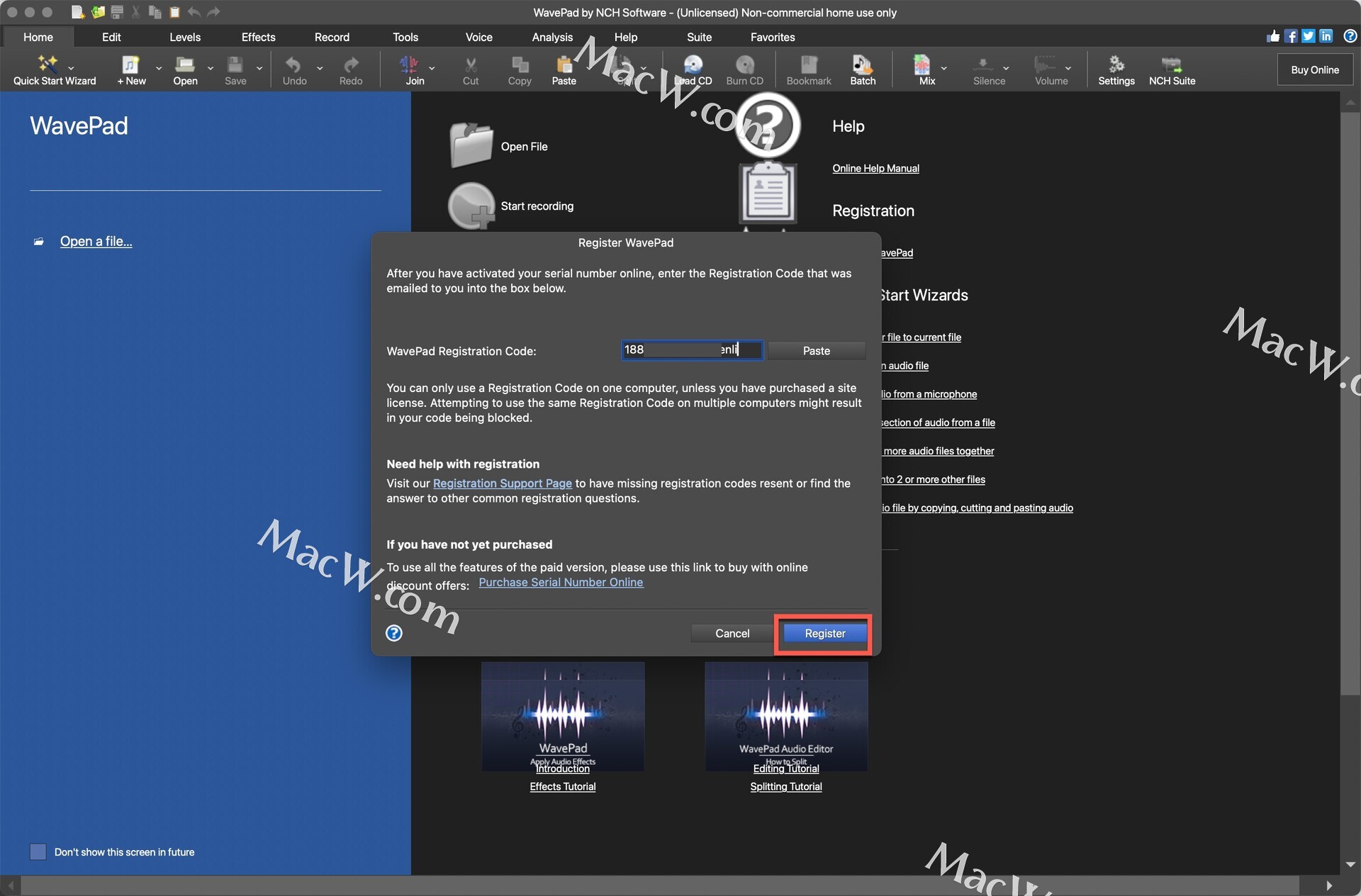Open the Splitting Tutorial video thumbnail
This screenshot has height=896, width=1361.
(785, 716)
